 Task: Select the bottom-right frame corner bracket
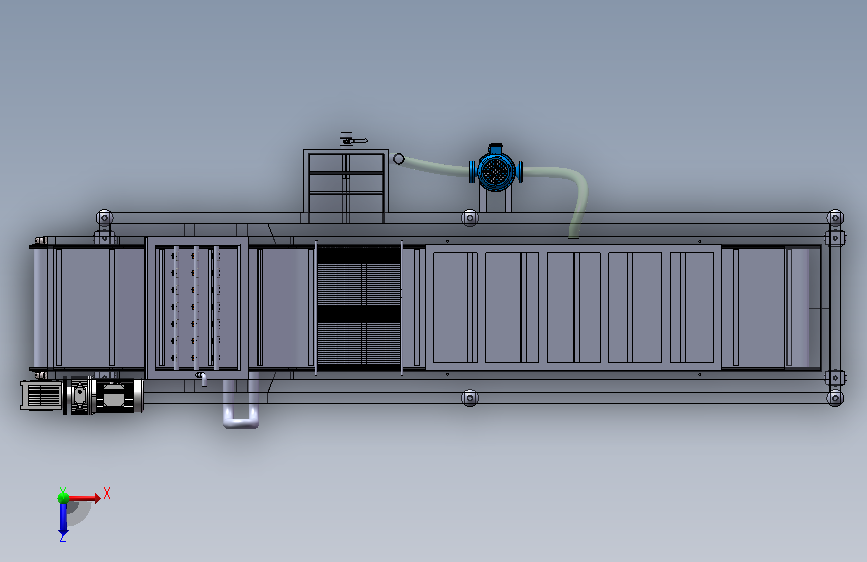[835, 397]
